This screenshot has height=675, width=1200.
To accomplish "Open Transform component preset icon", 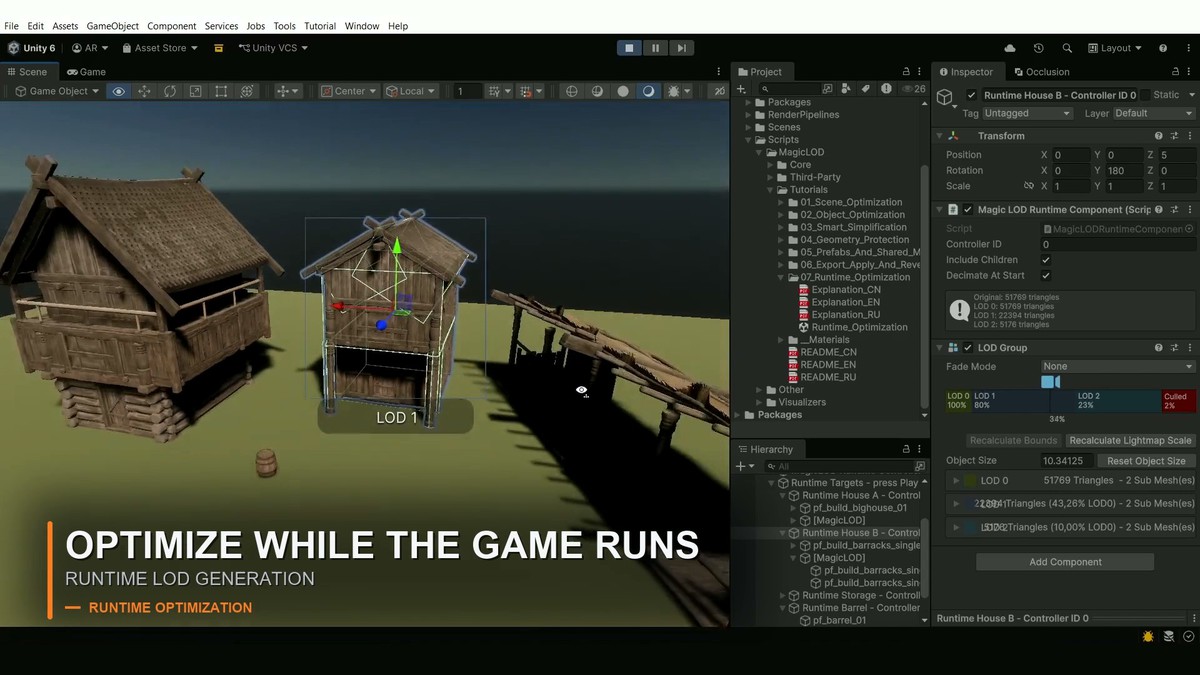I will tap(1174, 136).
